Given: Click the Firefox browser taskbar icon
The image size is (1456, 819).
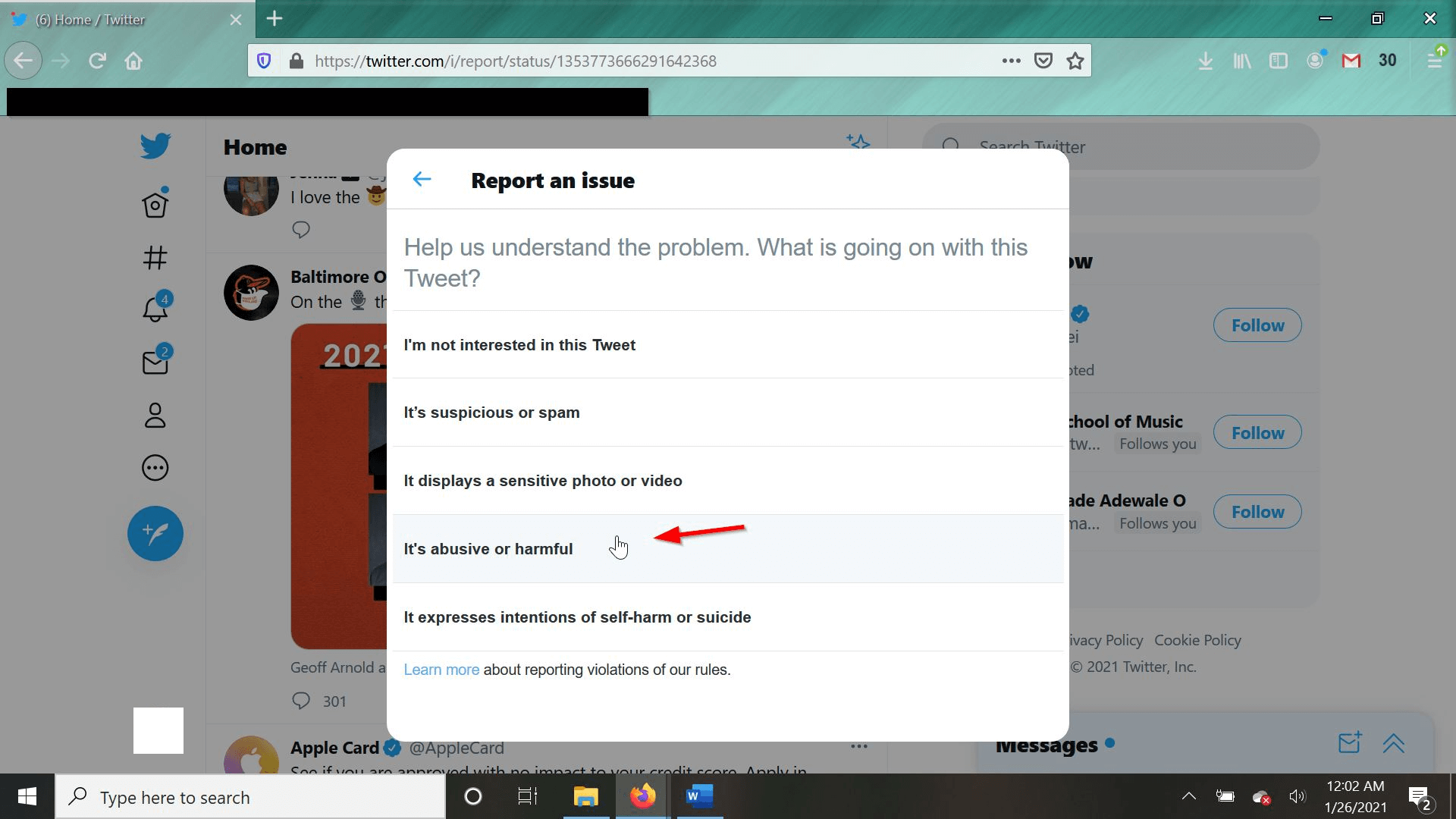Looking at the screenshot, I should pyautogui.click(x=642, y=796).
